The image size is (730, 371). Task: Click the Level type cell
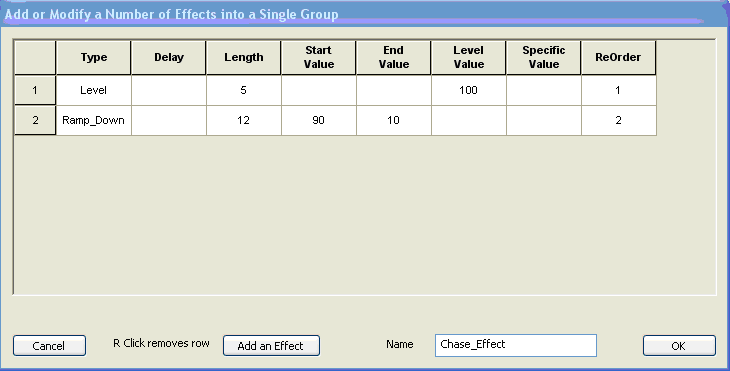click(94, 90)
